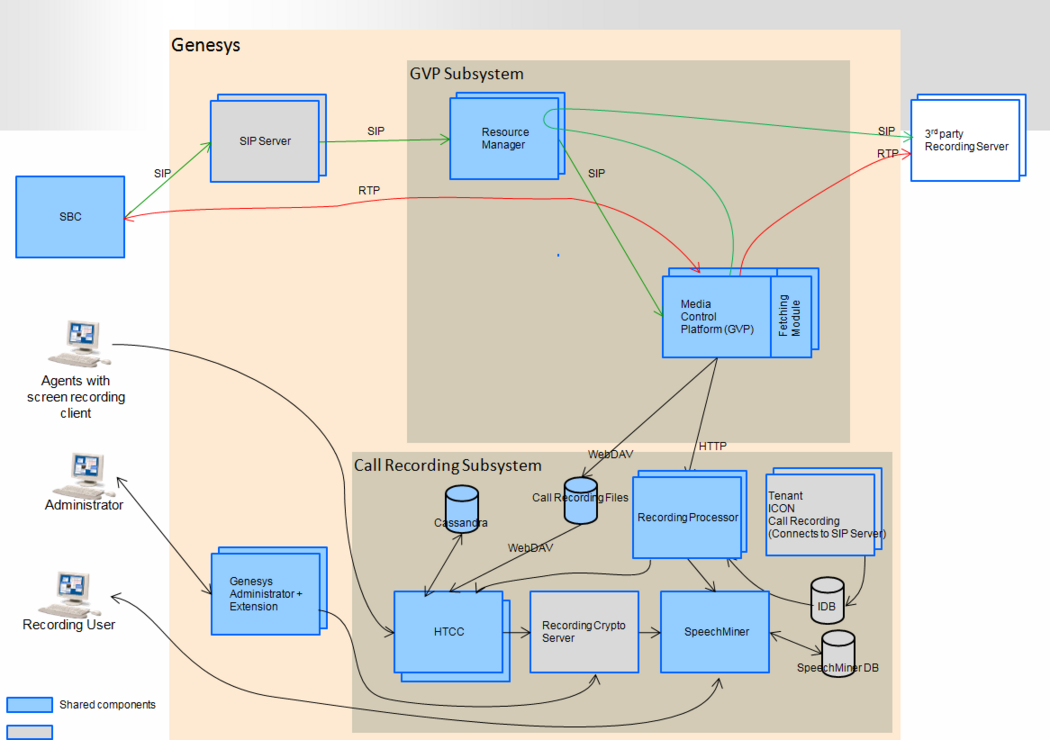Select the SpeechMiner box
The height and width of the screenshot is (740, 1050).
[x=715, y=632]
